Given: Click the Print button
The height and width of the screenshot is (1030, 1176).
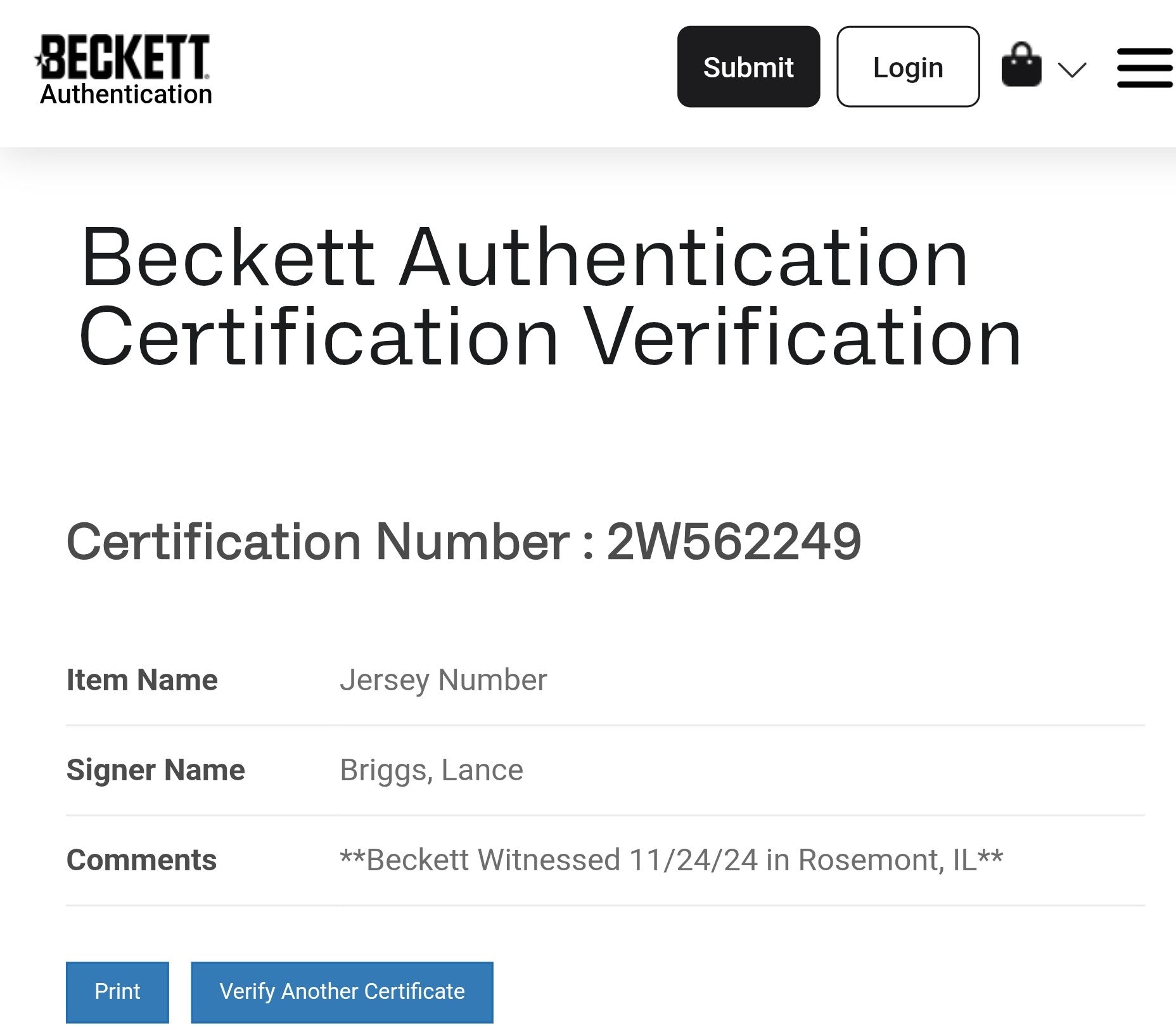Looking at the screenshot, I should [x=117, y=991].
